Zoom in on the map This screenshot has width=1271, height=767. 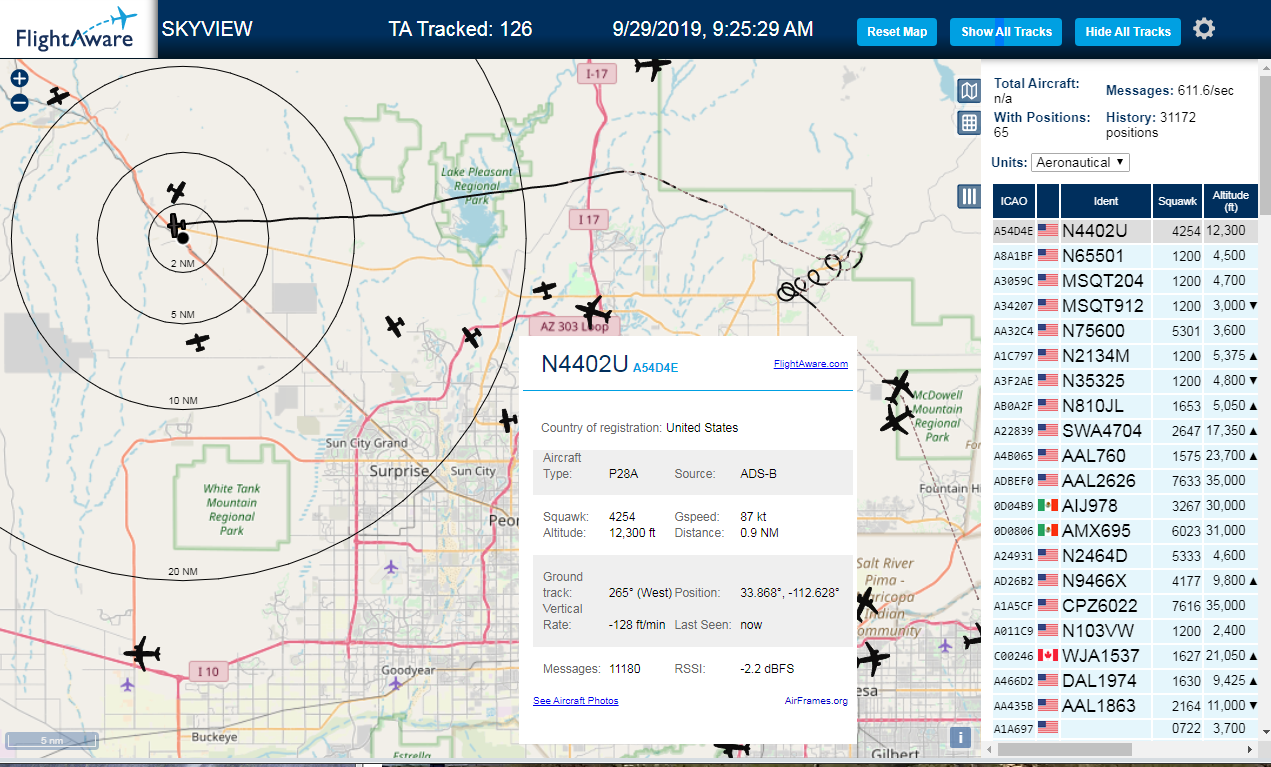click(19, 78)
